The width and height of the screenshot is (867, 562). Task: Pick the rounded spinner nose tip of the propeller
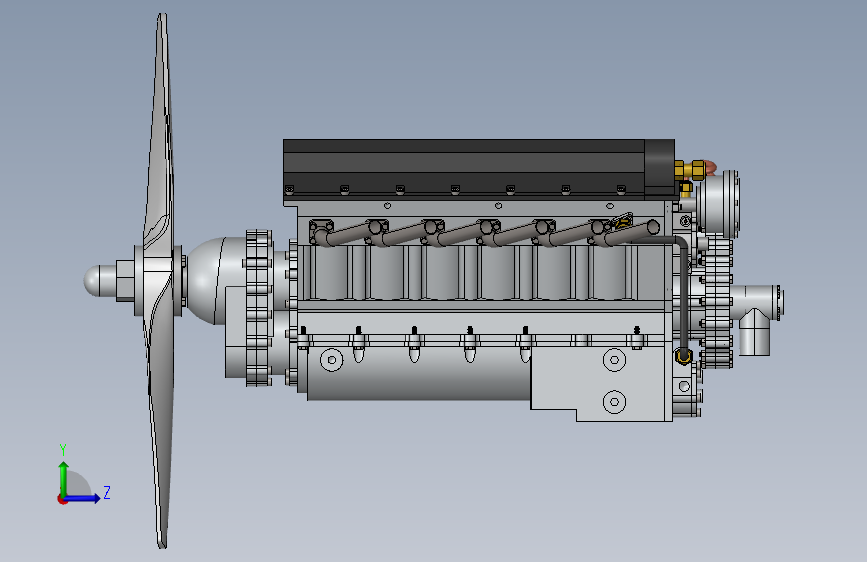94,280
